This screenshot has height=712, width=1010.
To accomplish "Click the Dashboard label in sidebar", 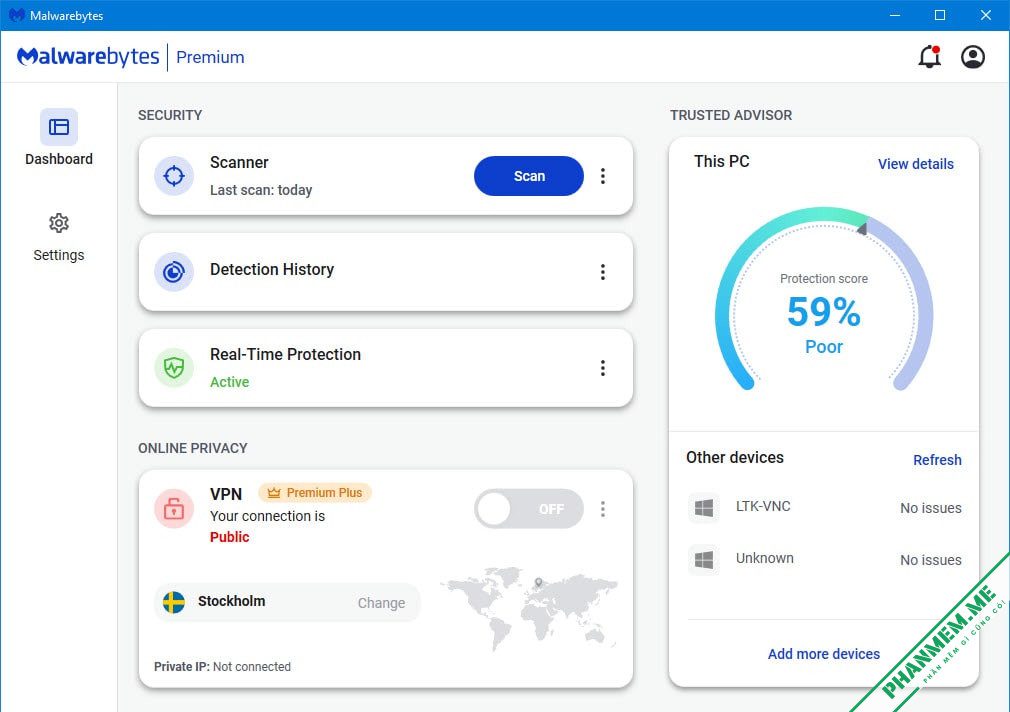I will click(59, 159).
